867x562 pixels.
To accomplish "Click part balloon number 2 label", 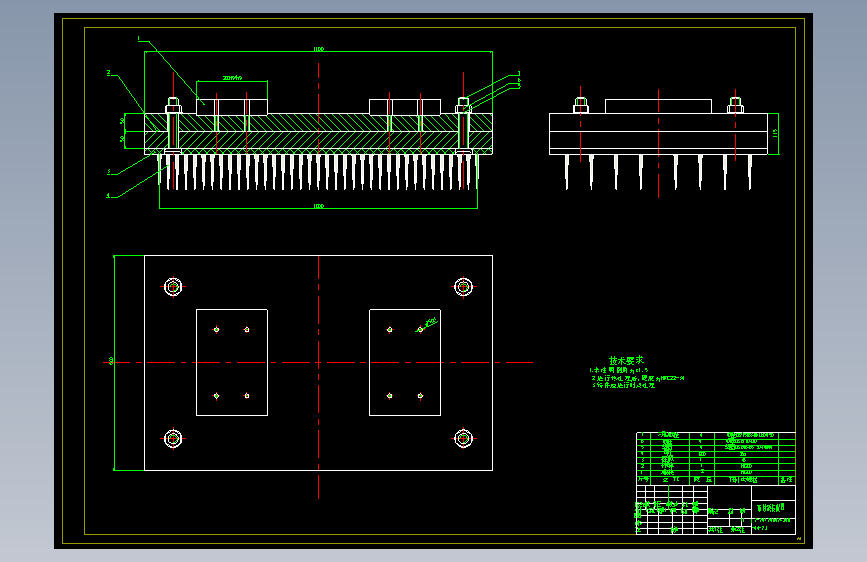I will [x=109, y=73].
